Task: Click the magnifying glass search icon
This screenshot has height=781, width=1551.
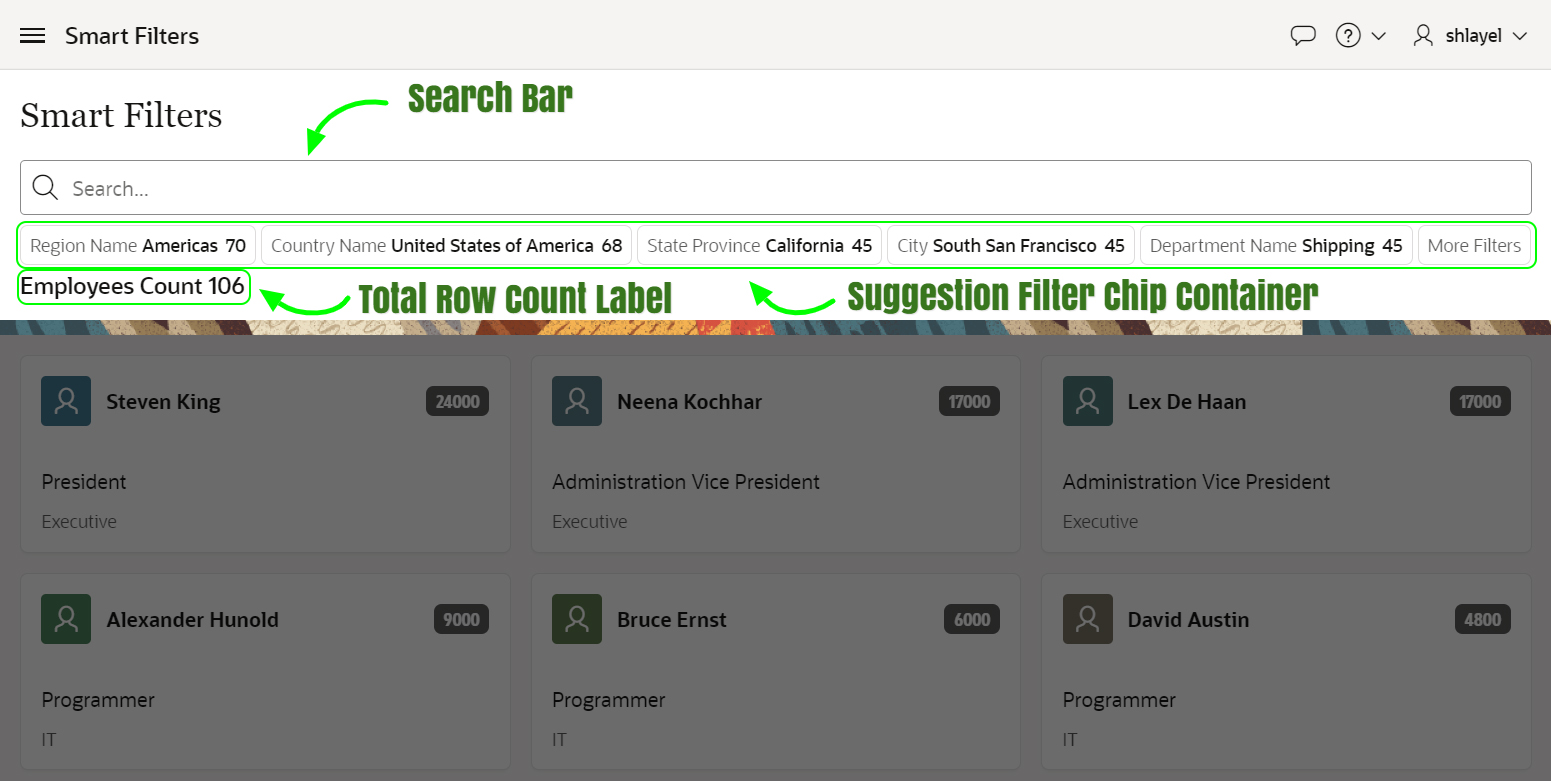Action: click(46, 188)
